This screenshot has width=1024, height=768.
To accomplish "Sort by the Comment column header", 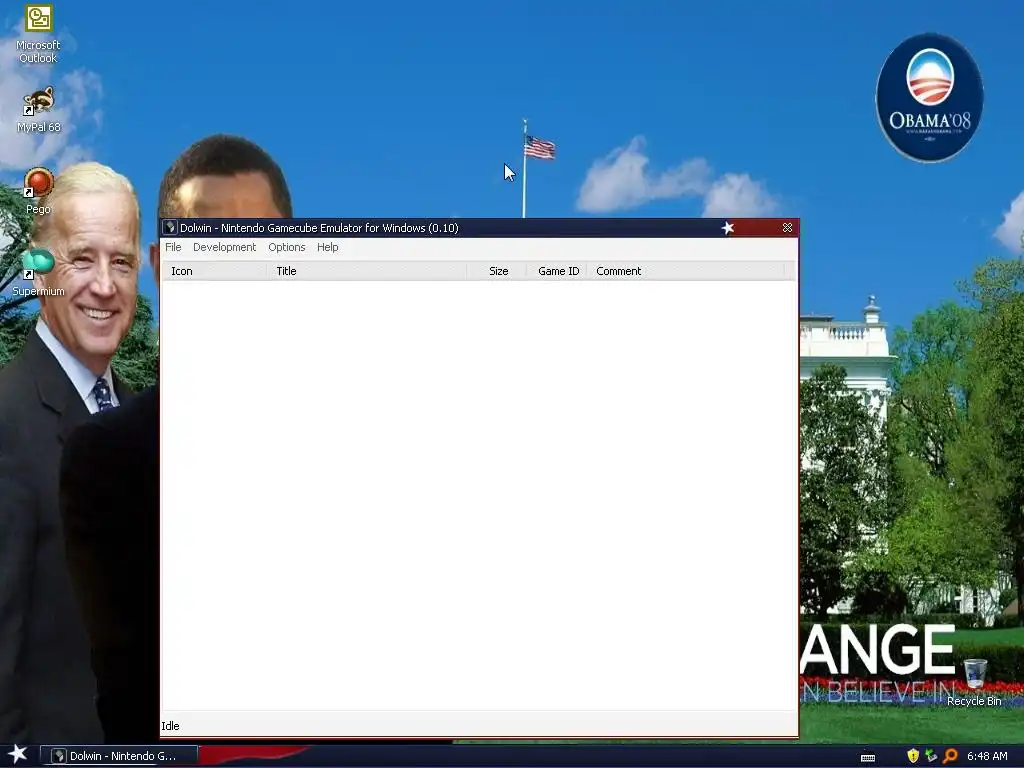I will pyautogui.click(x=686, y=271).
